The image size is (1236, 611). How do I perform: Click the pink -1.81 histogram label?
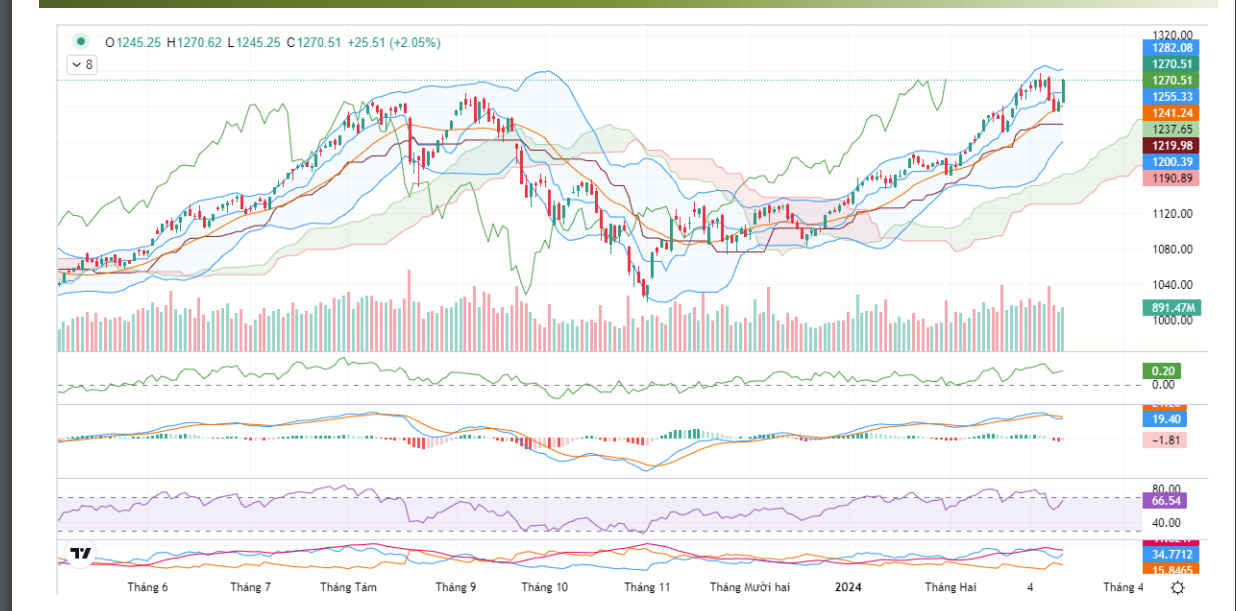1164,440
